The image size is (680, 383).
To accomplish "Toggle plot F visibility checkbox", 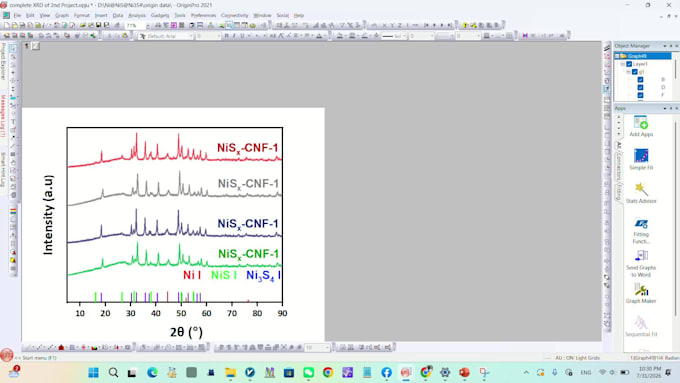I will 640,95.
